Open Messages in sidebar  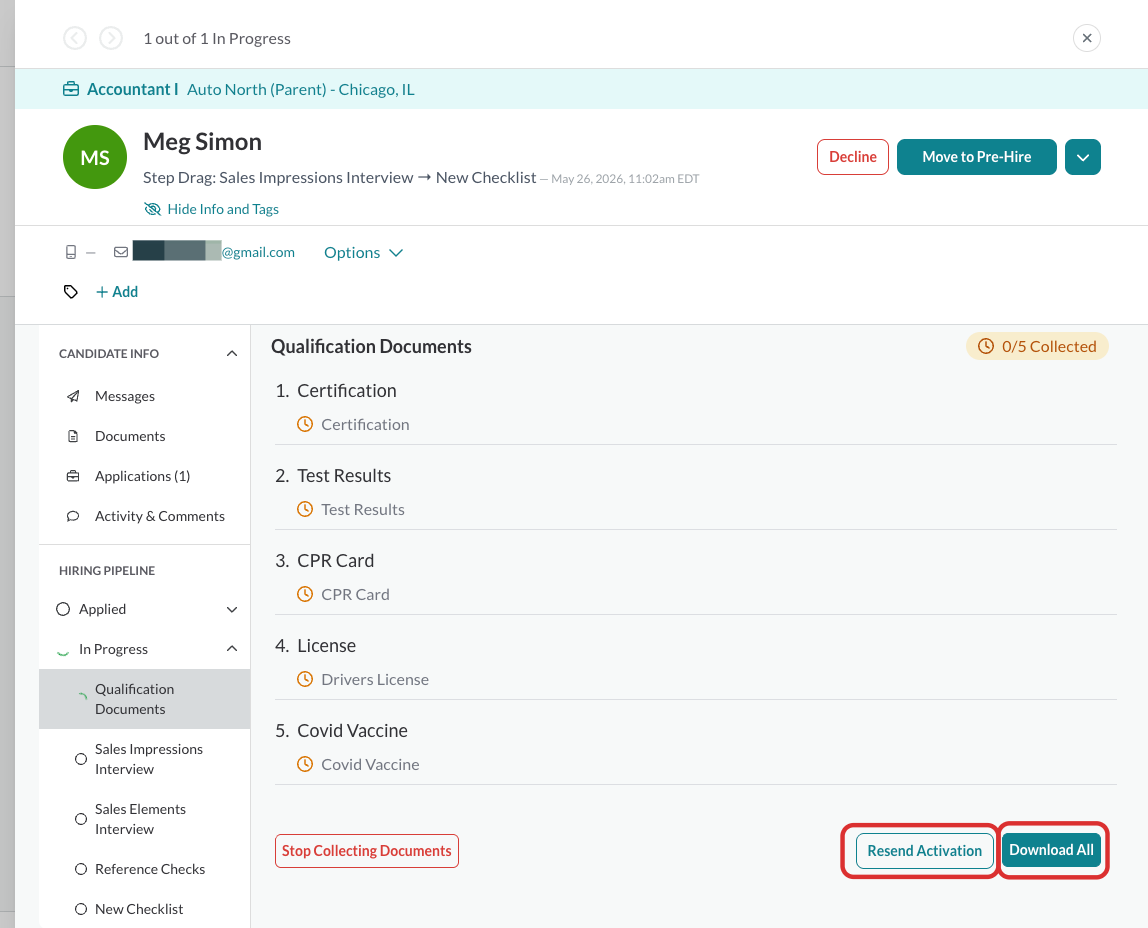point(124,396)
